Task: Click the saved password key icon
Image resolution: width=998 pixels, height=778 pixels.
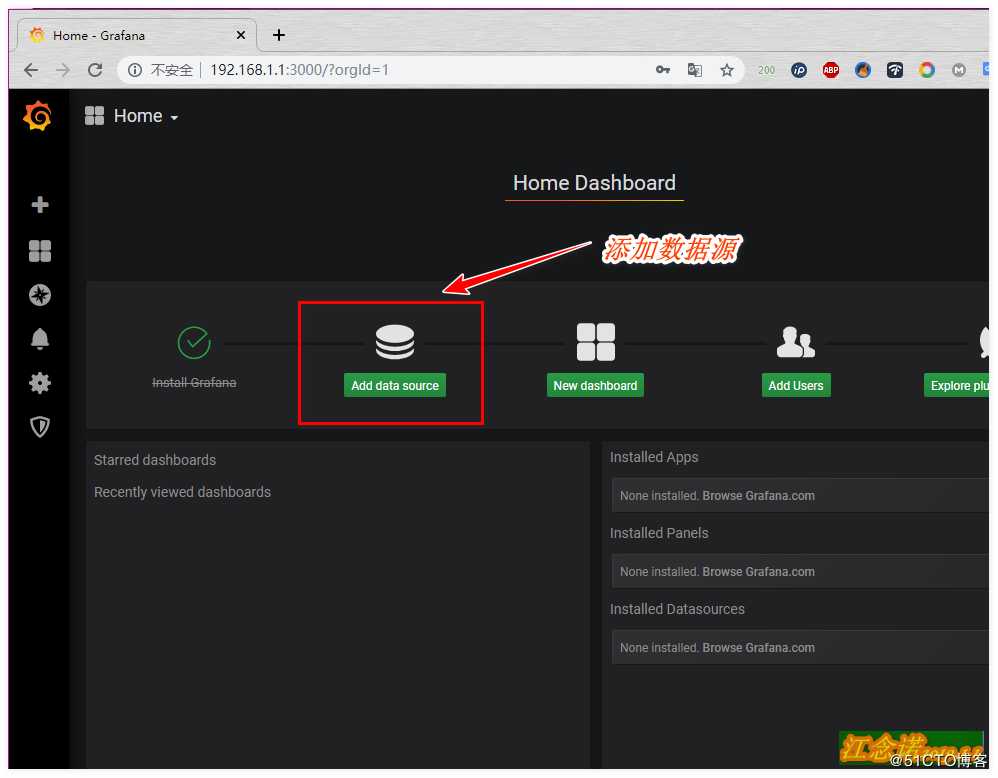Action: 663,70
